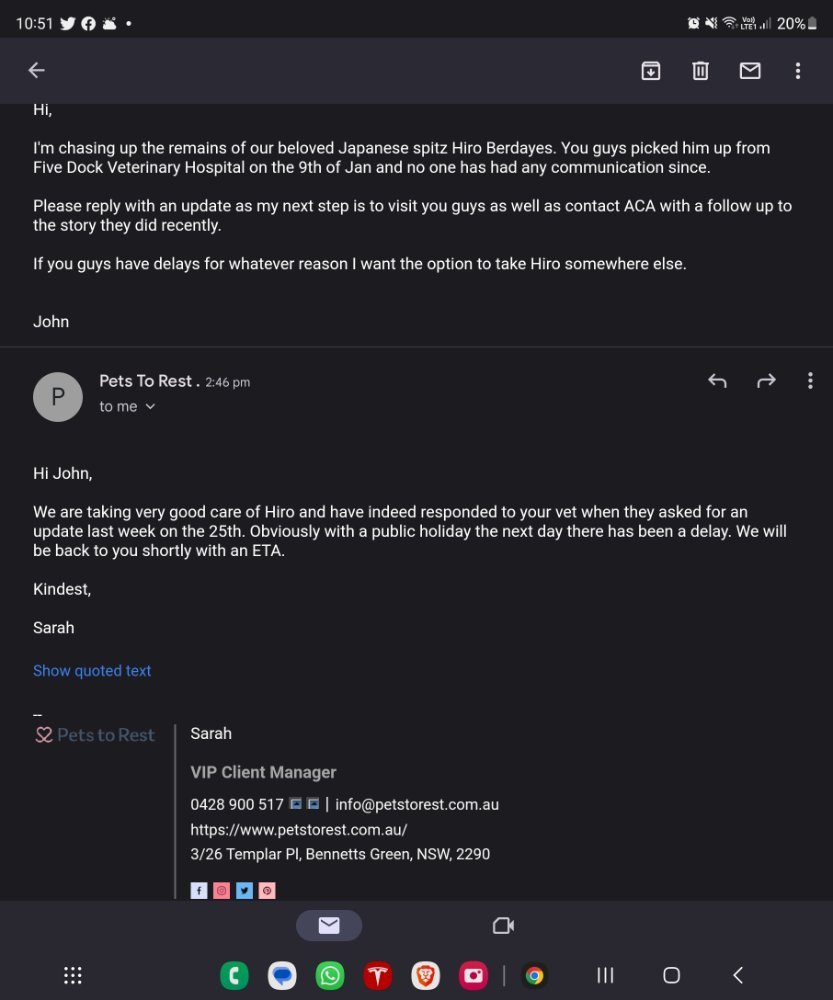Visit https://www.petstorest.com.au/ link

pos(299,829)
